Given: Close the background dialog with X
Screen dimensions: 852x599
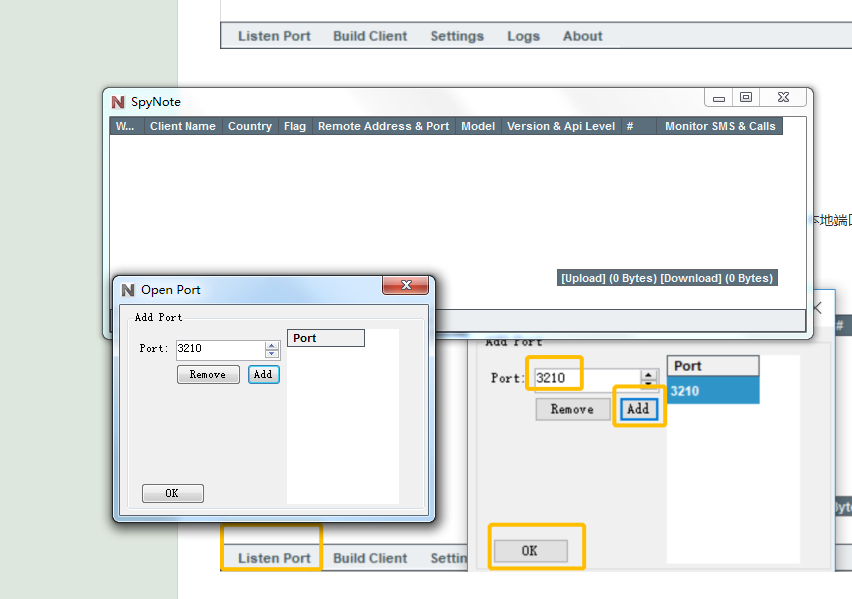Looking at the screenshot, I should 818,308.
